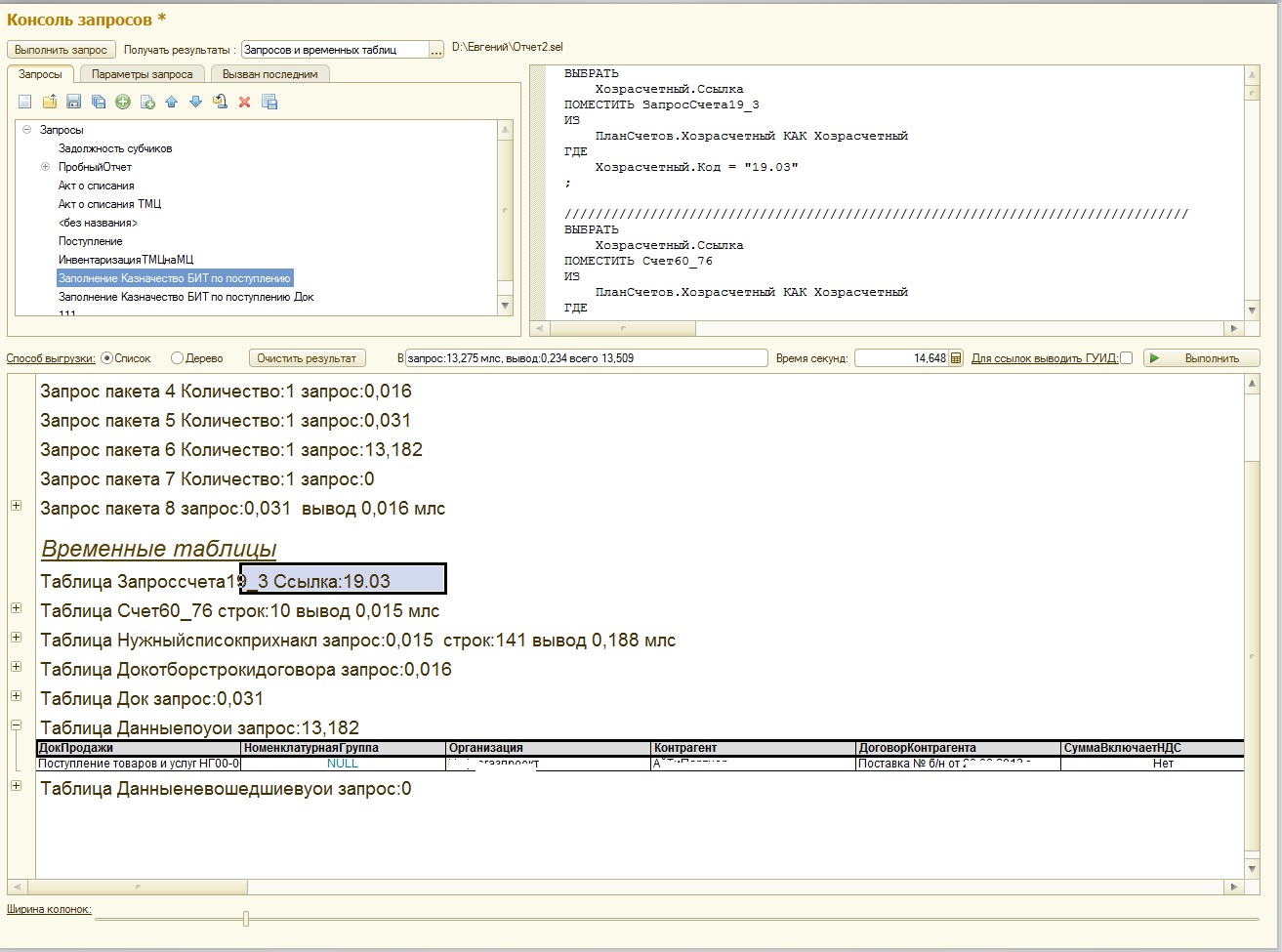
Task: Click the save-as double floppy icon
Action: [x=99, y=102]
